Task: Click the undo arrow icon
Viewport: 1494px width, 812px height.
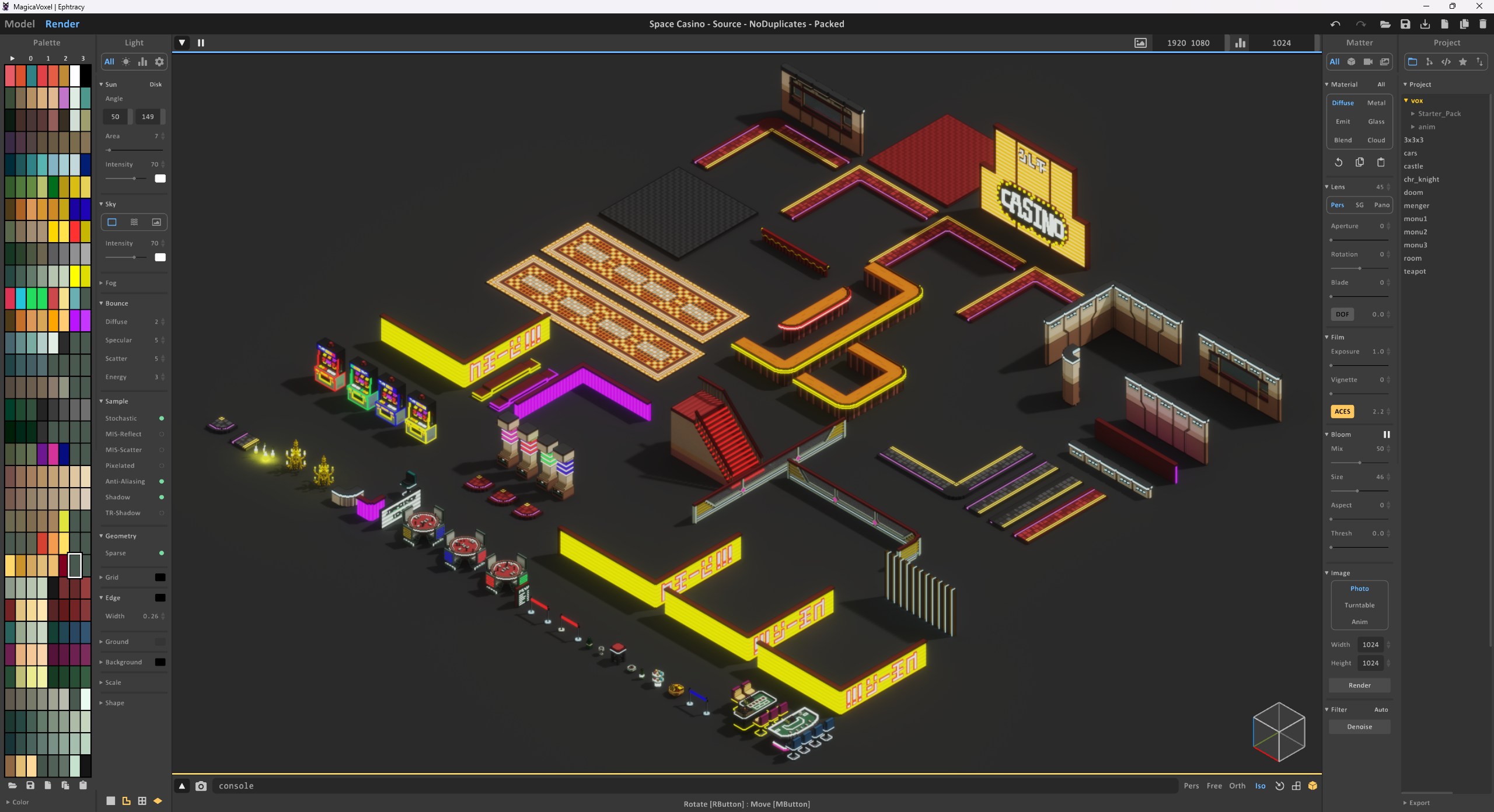Action: click(x=1335, y=24)
